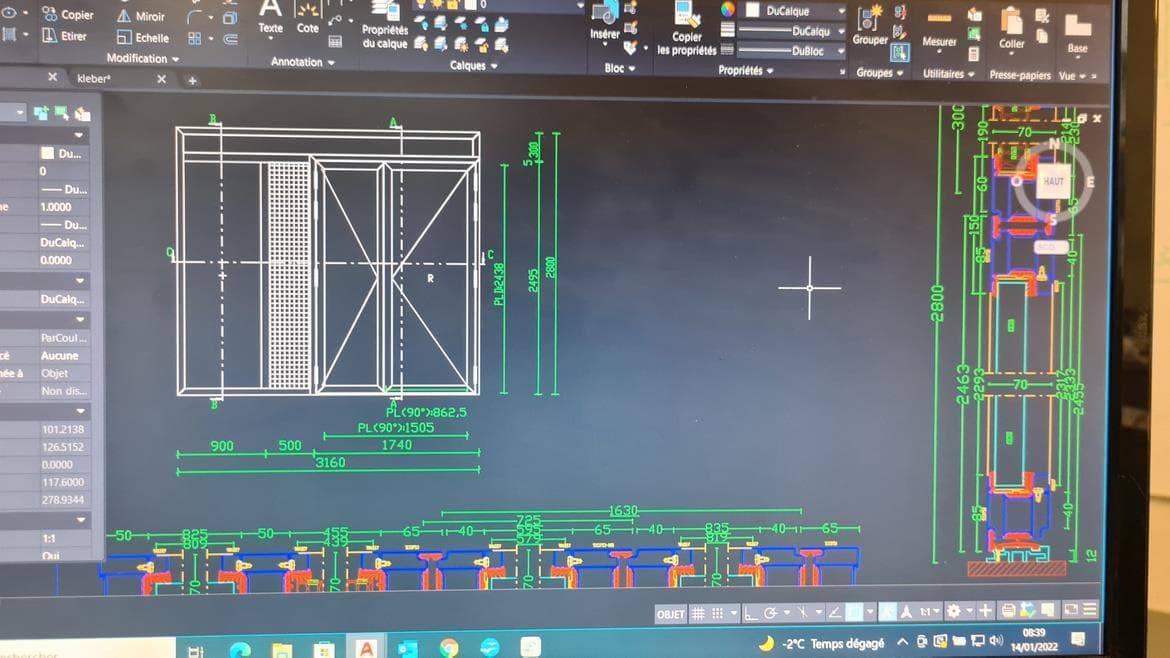Open Propriétés du calque layer manager
Screen dimensions: 1170x658
click(x=385, y=26)
